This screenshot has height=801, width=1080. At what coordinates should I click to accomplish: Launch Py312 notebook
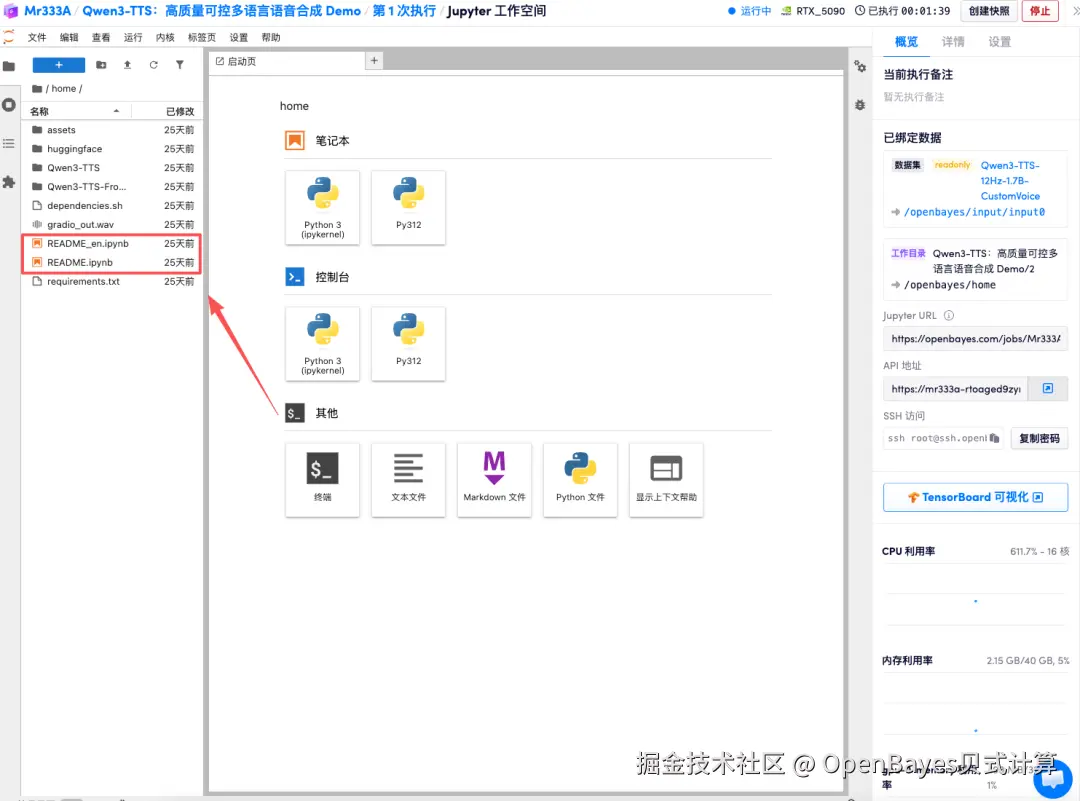coord(408,207)
